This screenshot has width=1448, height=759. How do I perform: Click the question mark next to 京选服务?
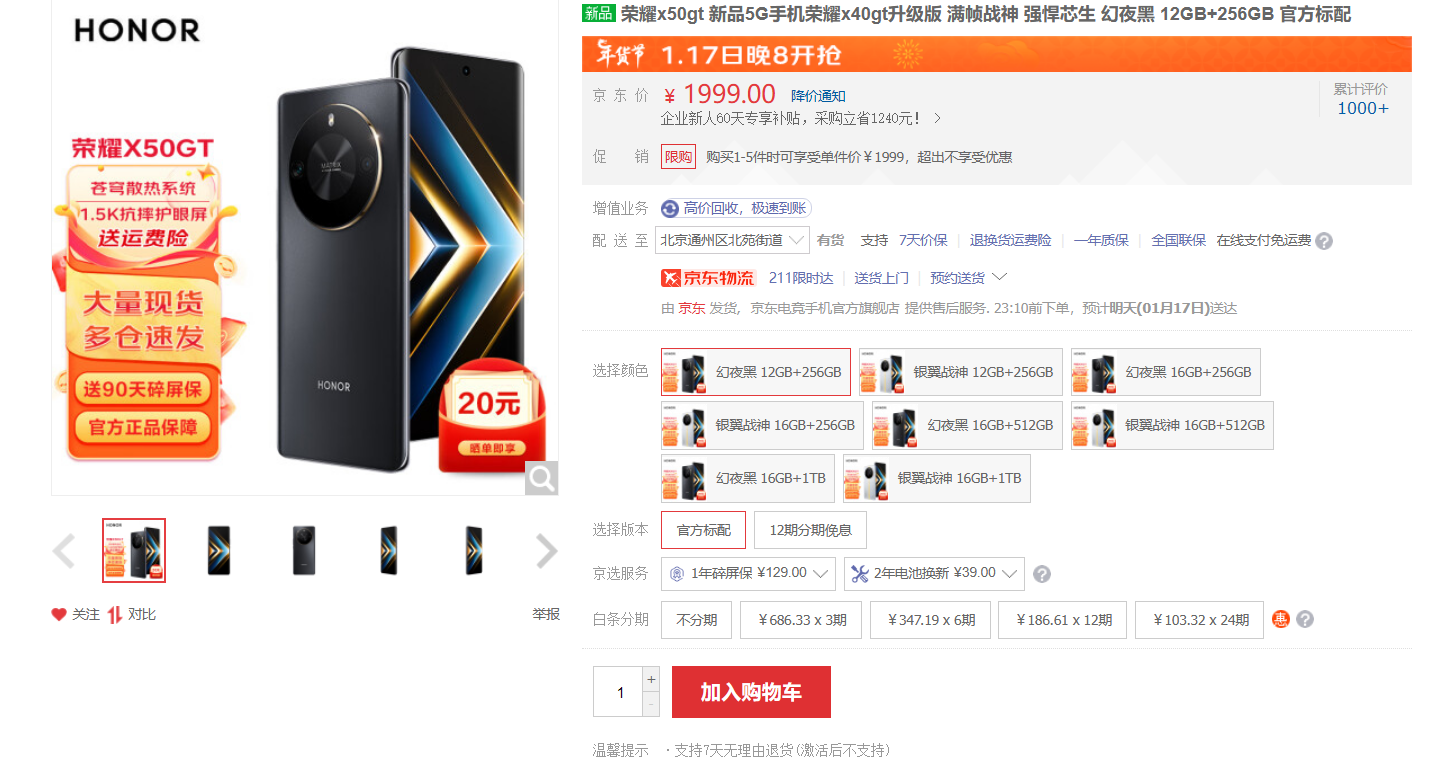coord(1041,574)
